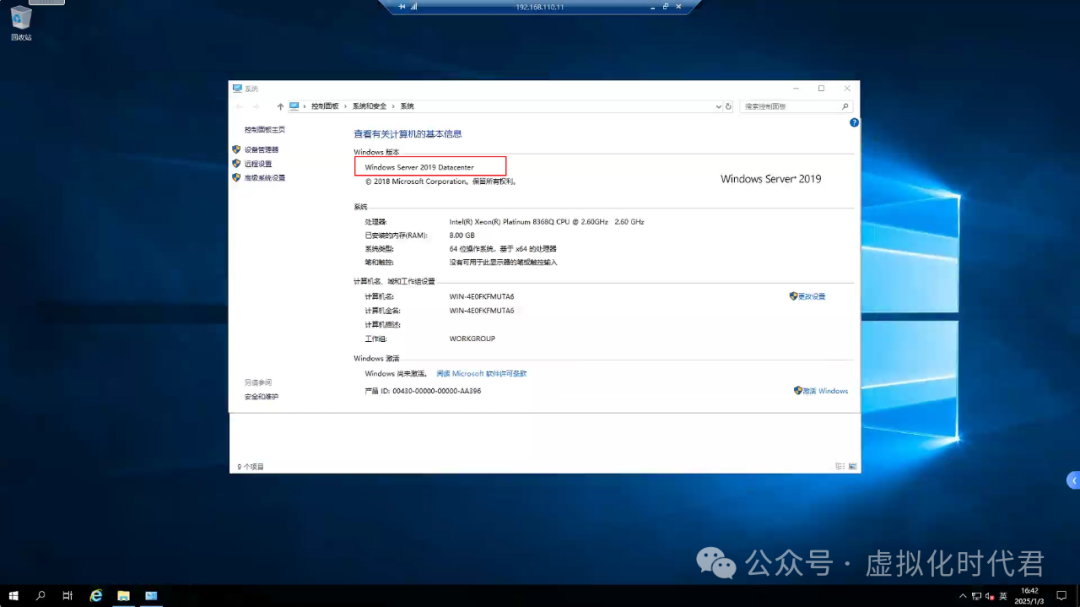Navigate to 控制面板 in the breadcrumb

[x=325, y=107]
